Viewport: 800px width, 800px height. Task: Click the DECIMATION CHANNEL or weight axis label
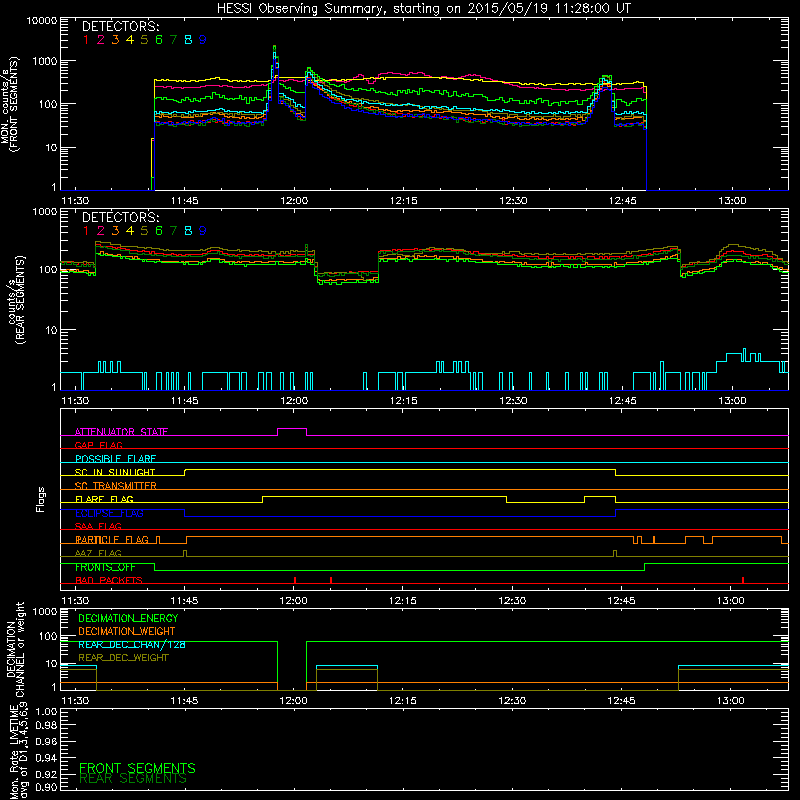coord(15,649)
